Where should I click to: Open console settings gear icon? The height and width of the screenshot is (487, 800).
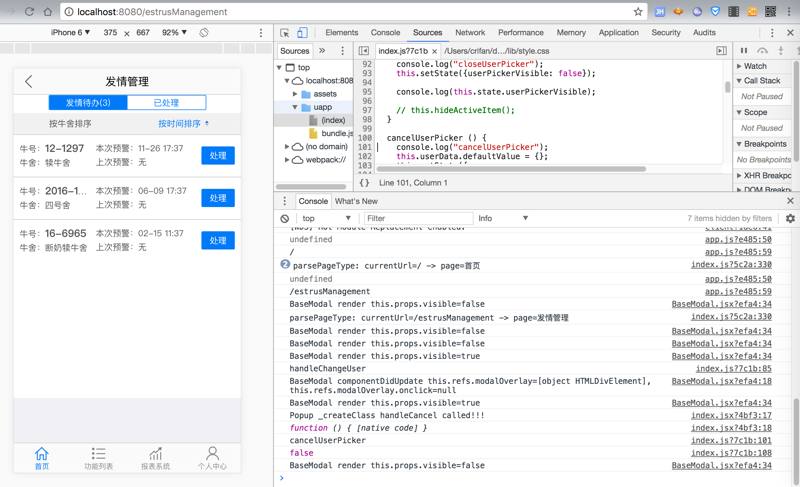click(x=790, y=218)
